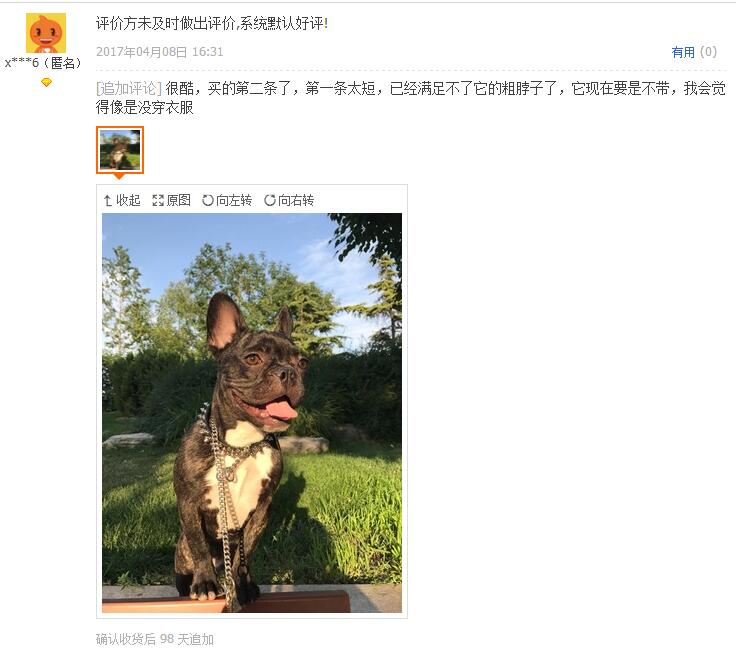The height and width of the screenshot is (651, 737).
Task: Click the rotate-right circular arrow icon
Action: [x=270, y=201]
